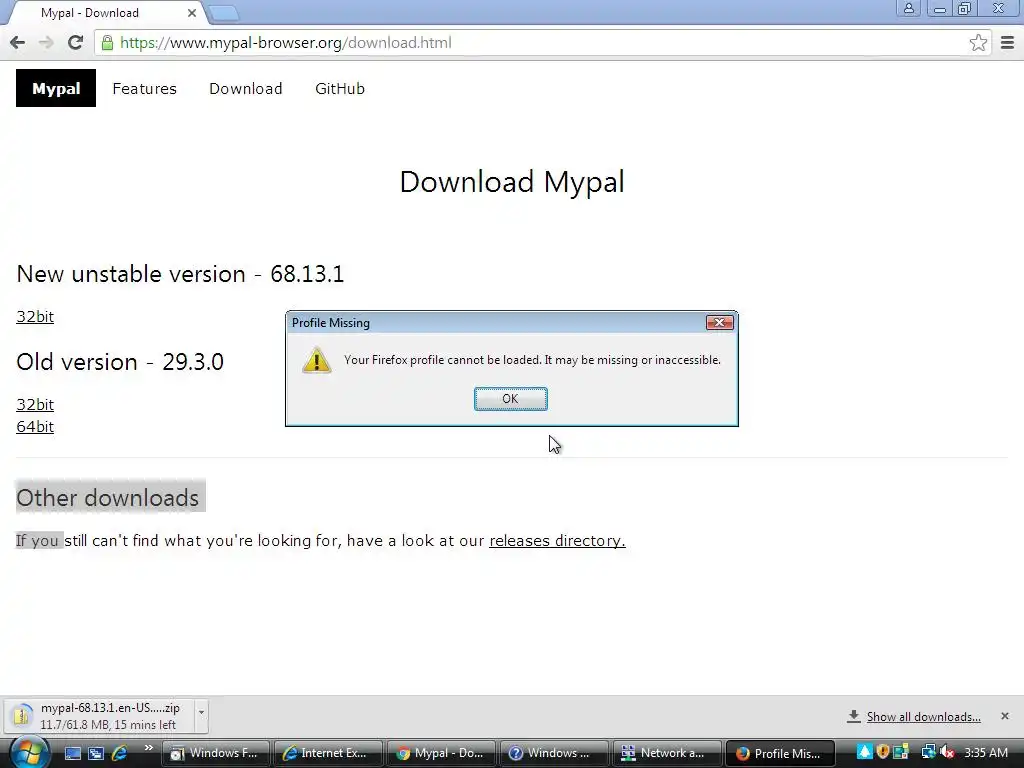The height and width of the screenshot is (768, 1024).
Task: Click the muted volume tray icon
Action: click(x=948, y=752)
